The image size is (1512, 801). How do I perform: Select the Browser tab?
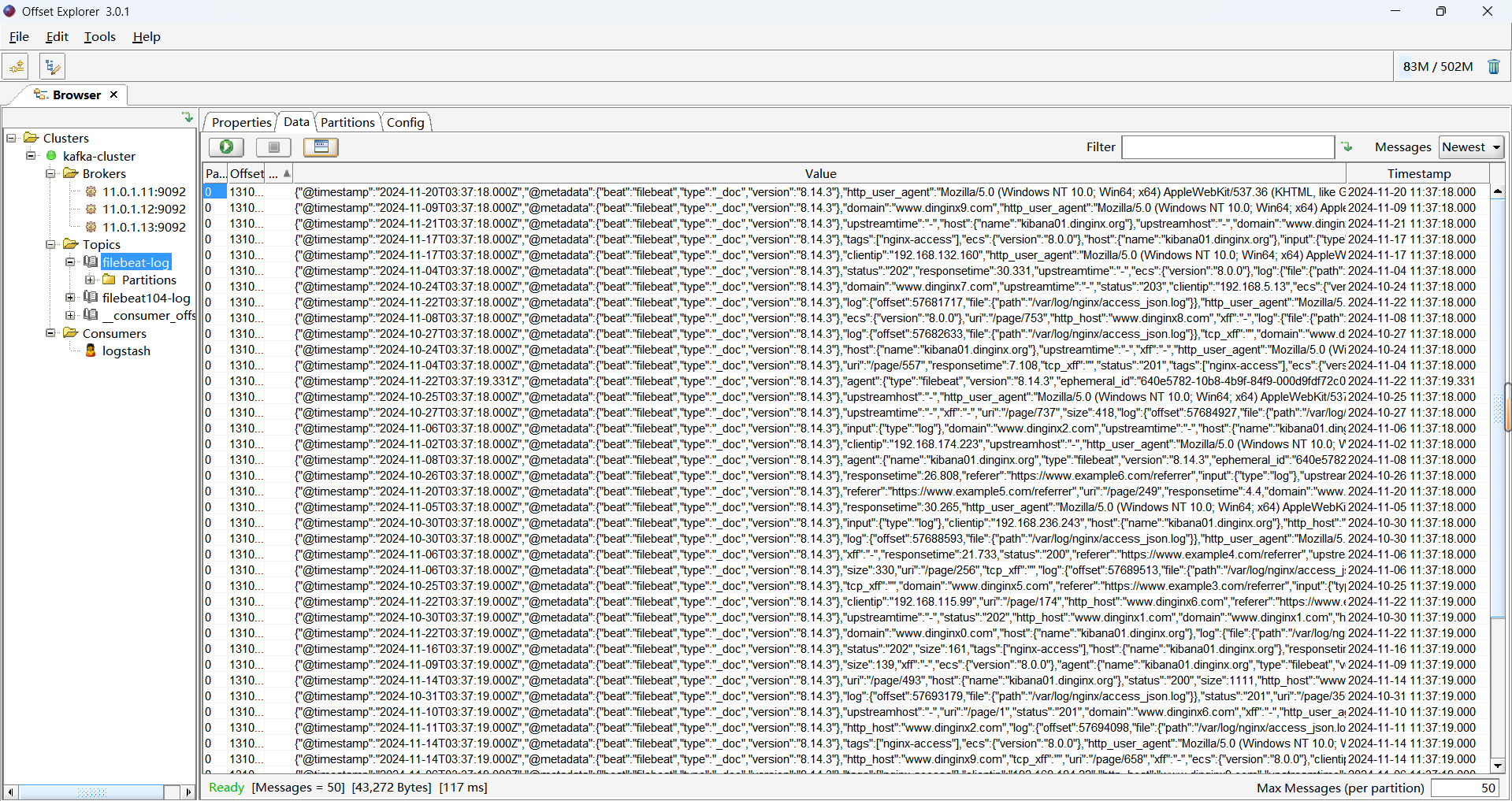point(76,95)
